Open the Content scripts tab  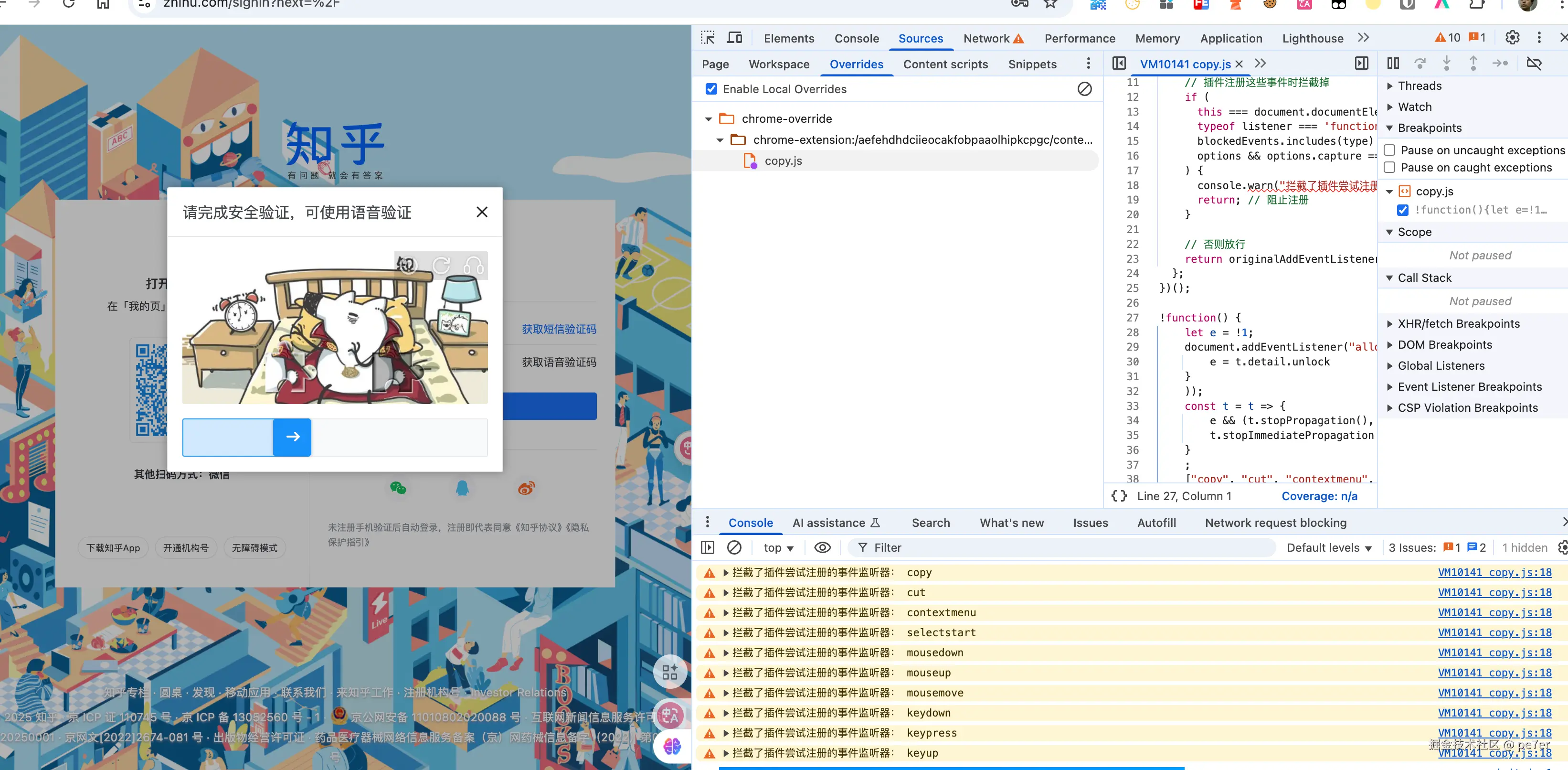click(x=945, y=64)
